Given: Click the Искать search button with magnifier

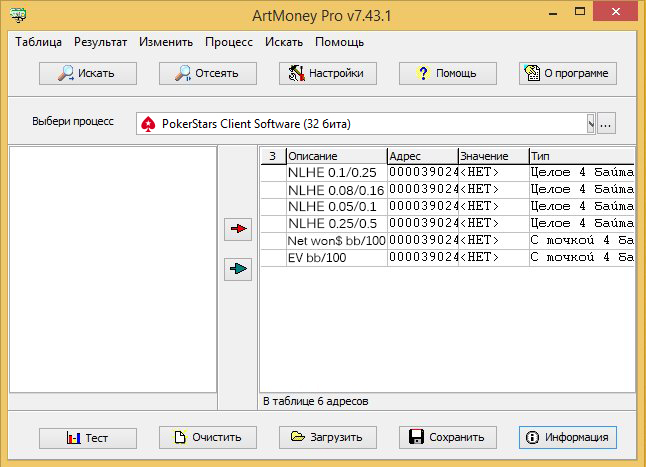Looking at the screenshot, I should [x=88, y=73].
